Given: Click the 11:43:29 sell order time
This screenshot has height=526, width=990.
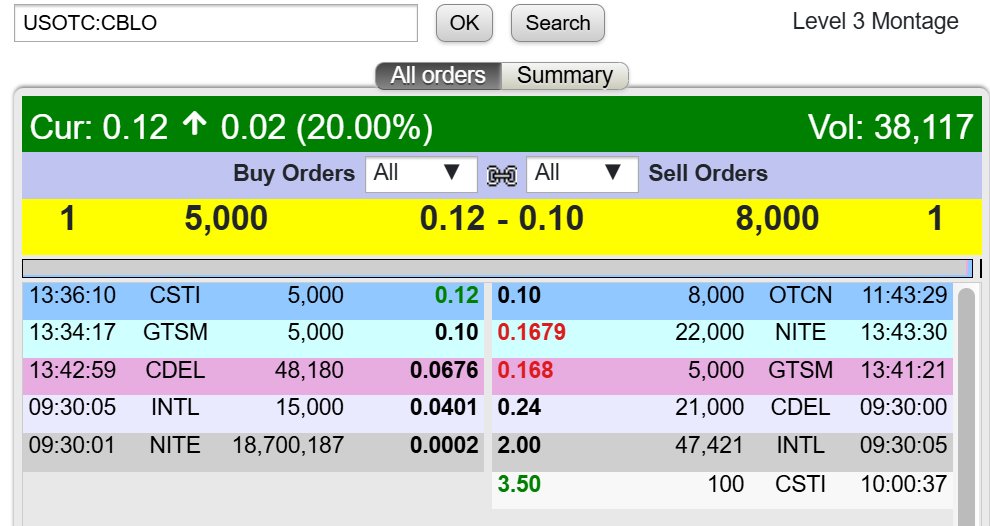Looking at the screenshot, I should 904,295.
